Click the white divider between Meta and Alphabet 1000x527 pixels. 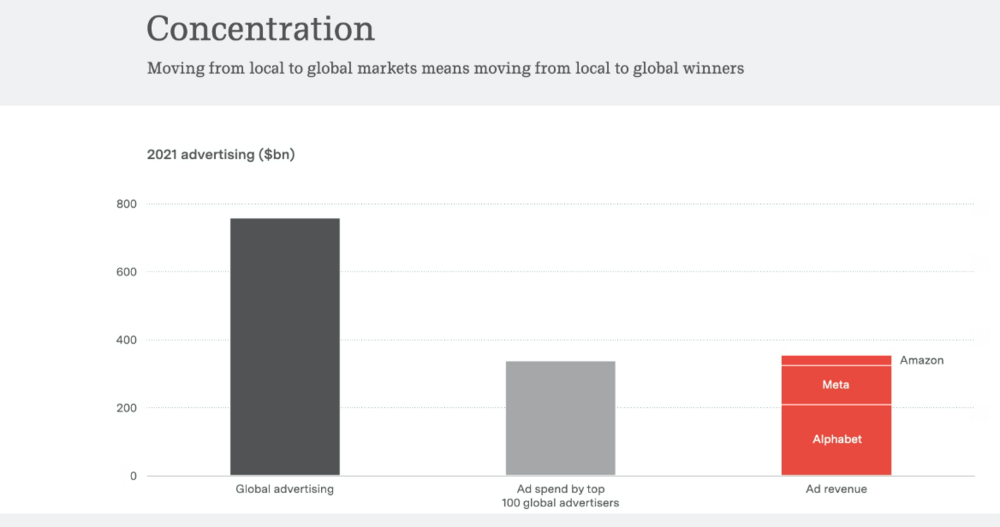pyautogui.click(x=836, y=405)
